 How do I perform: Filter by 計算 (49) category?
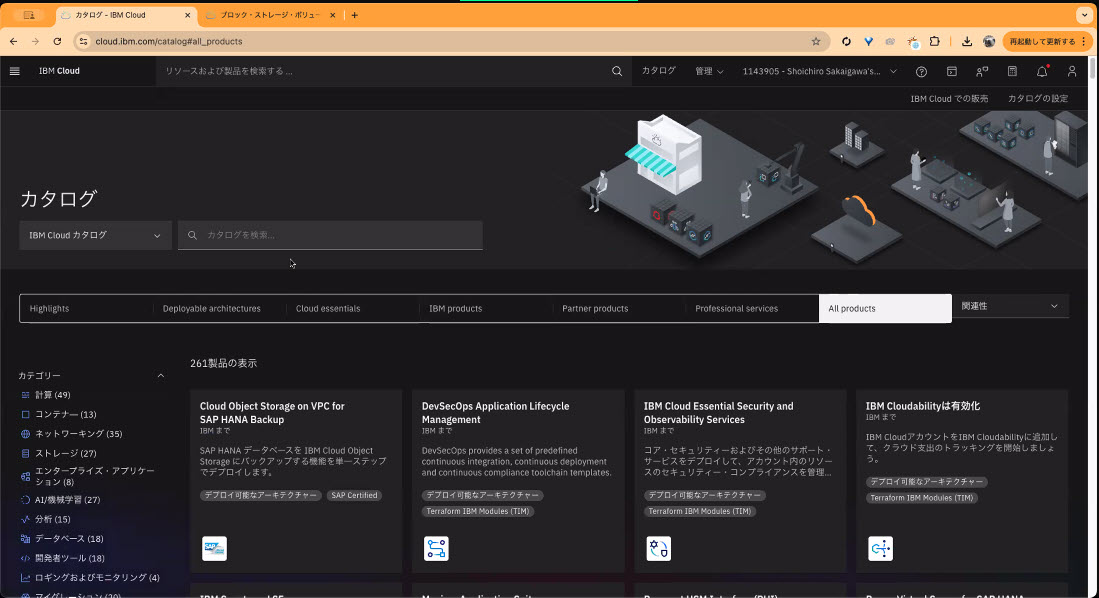[x=53, y=395]
